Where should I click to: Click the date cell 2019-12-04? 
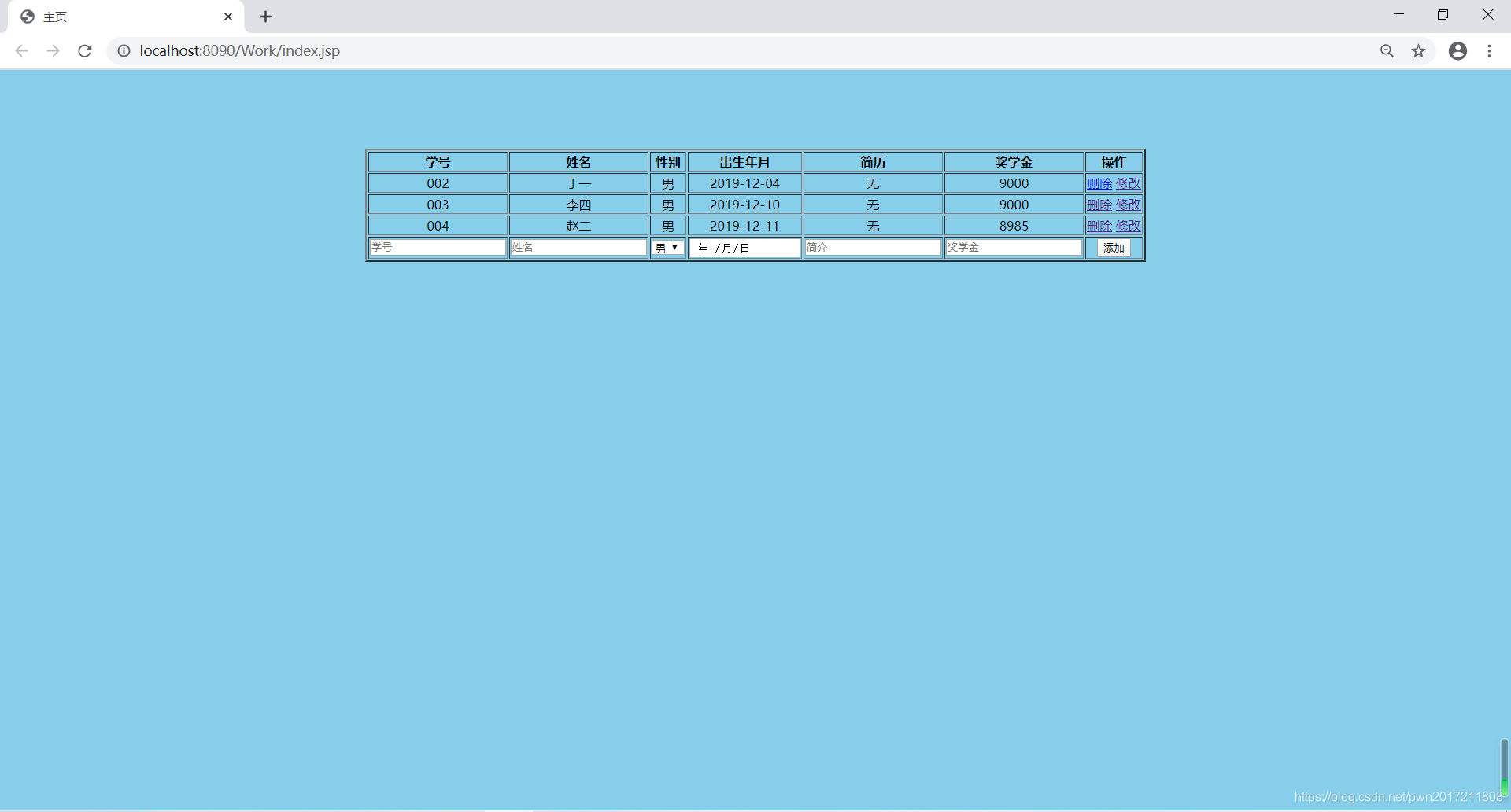coord(744,183)
